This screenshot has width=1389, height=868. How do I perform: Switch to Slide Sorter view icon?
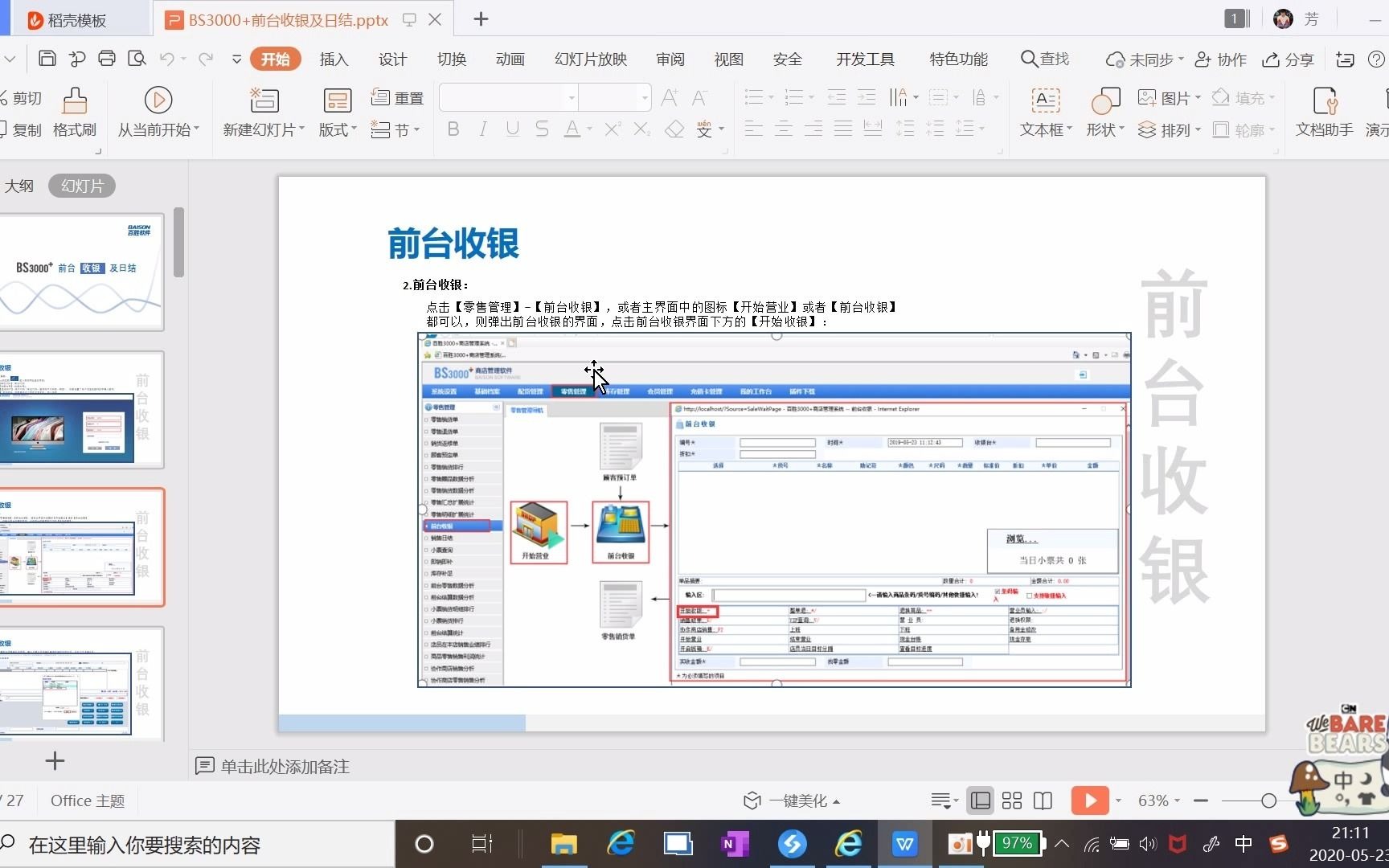(1012, 800)
